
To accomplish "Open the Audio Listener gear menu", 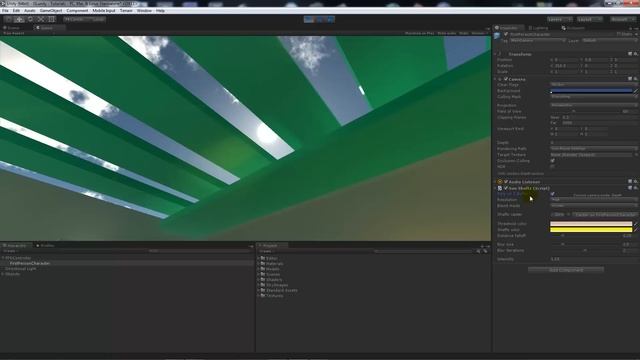I will (x=636, y=182).
